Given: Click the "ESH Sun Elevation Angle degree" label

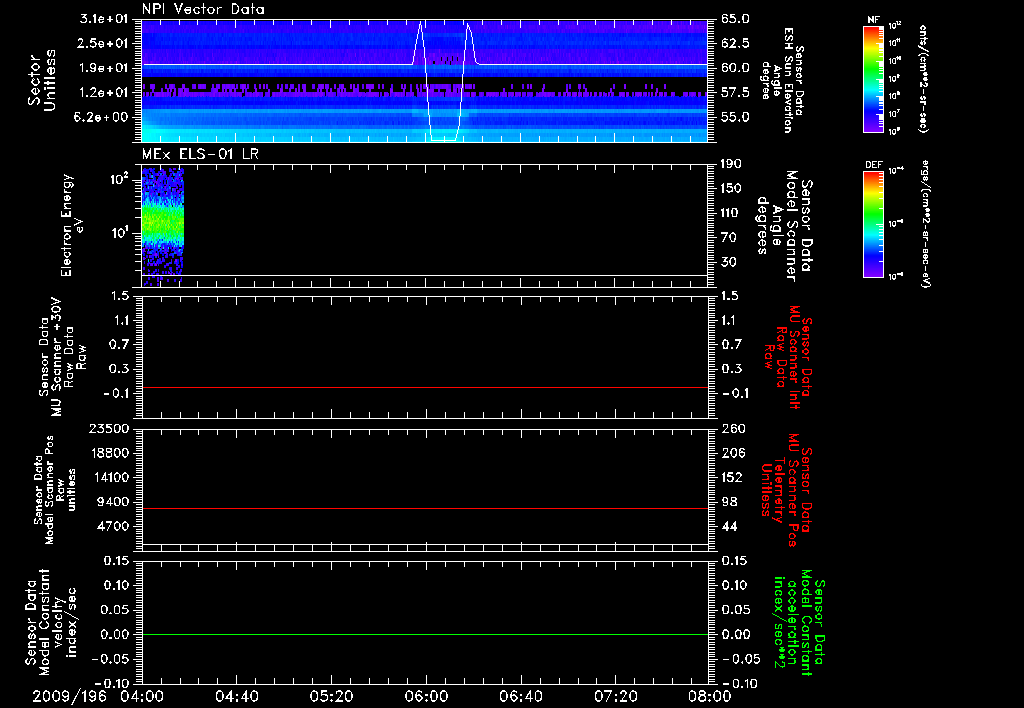Looking at the screenshot, I should click(782, 80).
